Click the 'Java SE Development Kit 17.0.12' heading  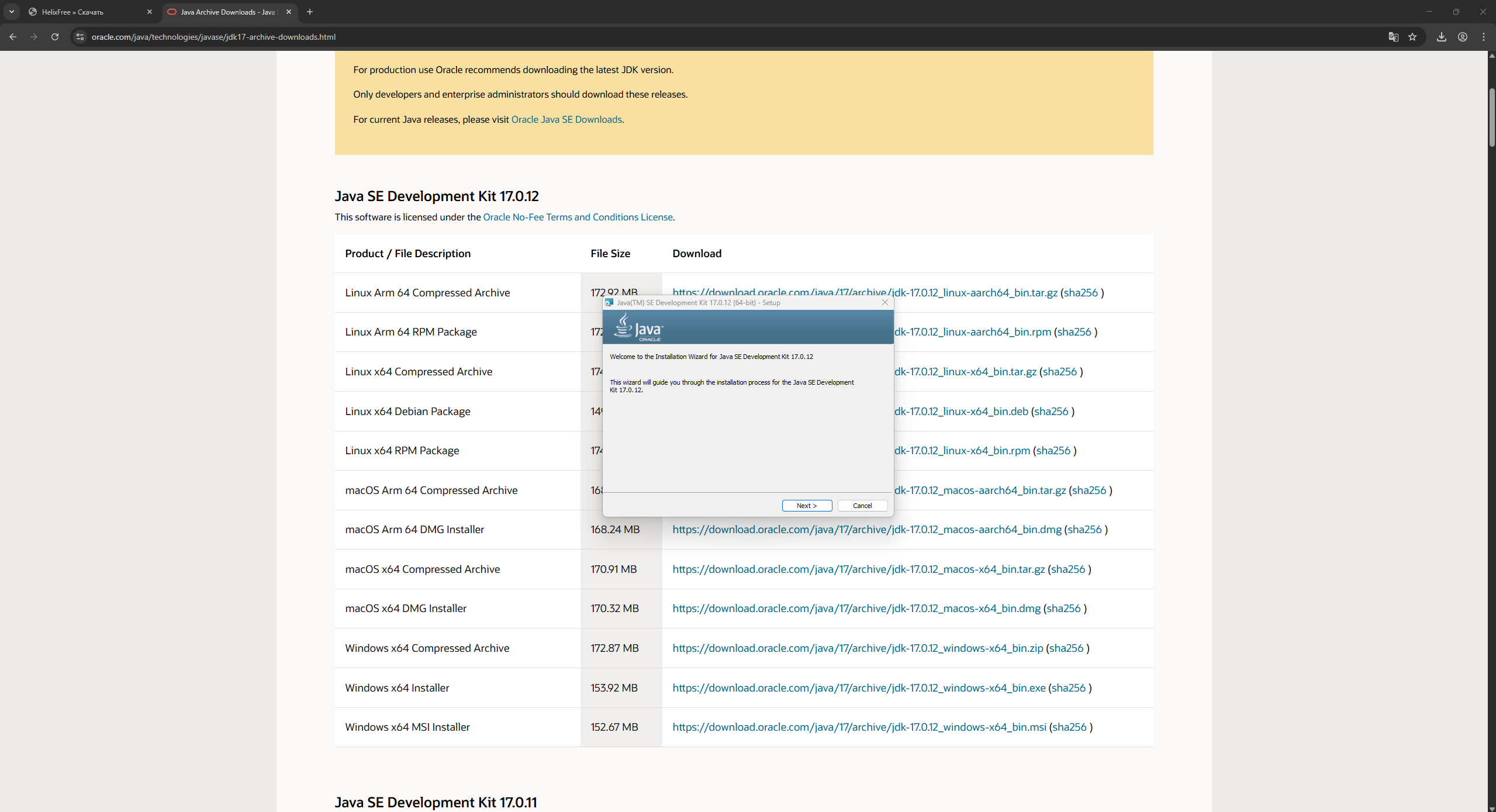point(437,196)
